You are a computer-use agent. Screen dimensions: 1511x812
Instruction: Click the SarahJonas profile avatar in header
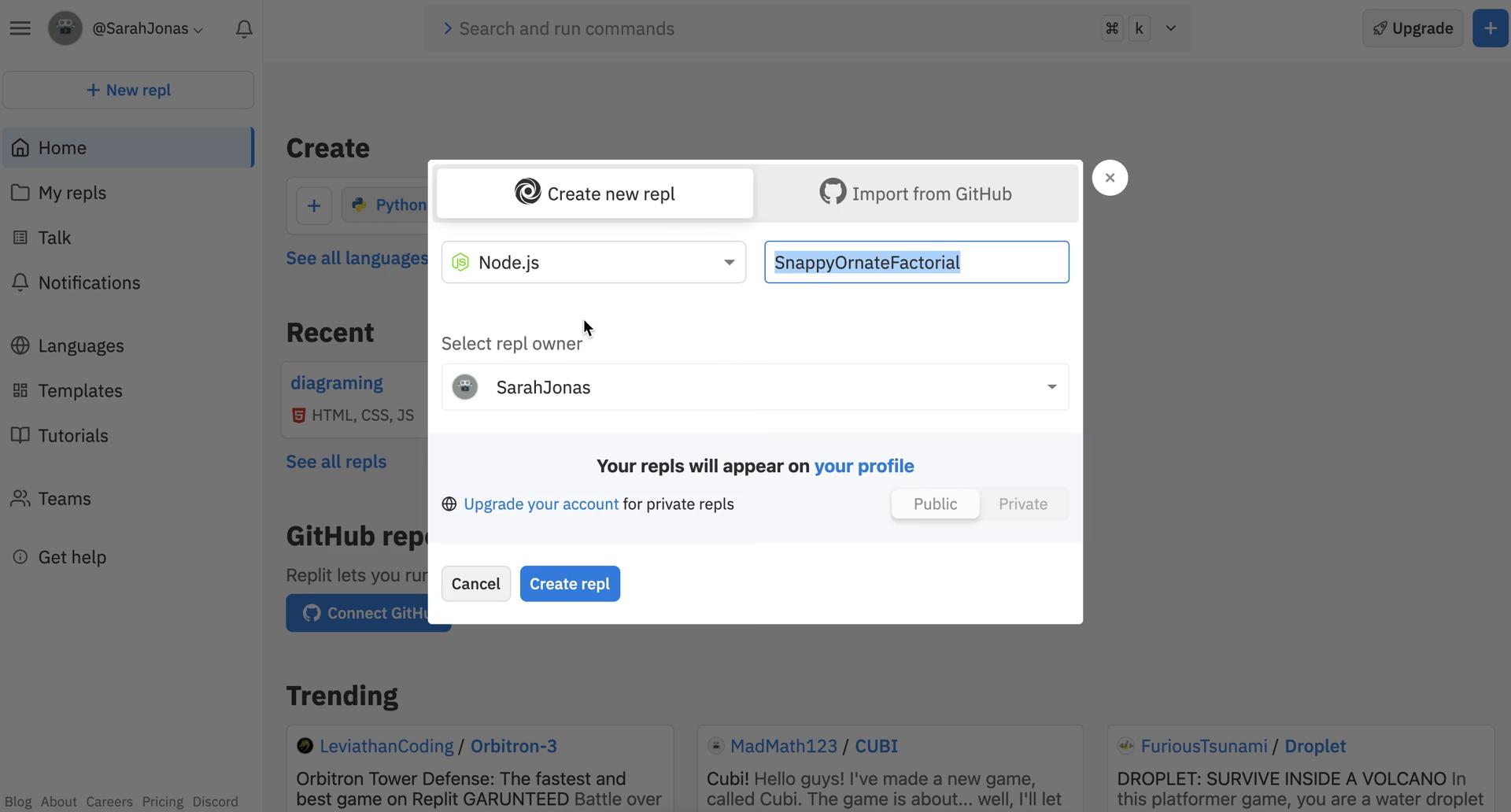(x=65, y=28)
